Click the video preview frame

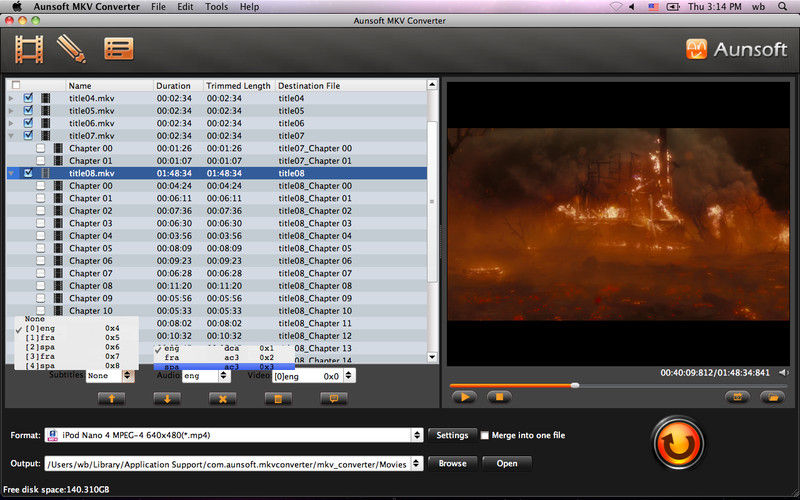[618, 223]
